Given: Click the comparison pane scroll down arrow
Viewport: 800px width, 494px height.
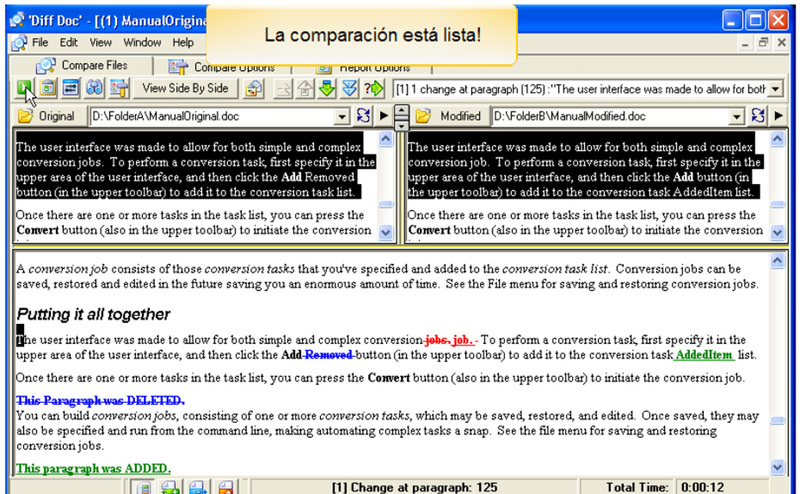Looking at the screenshot, I should click(x=777, y=467).
